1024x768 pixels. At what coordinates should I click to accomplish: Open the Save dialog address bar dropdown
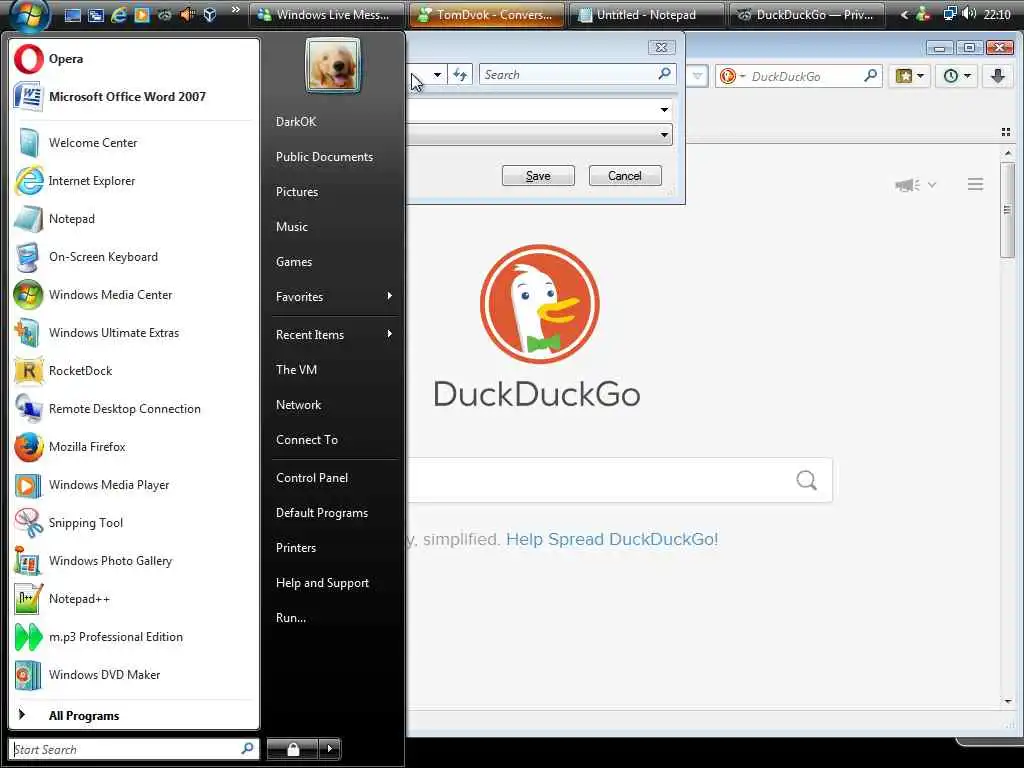coord(437,74)
